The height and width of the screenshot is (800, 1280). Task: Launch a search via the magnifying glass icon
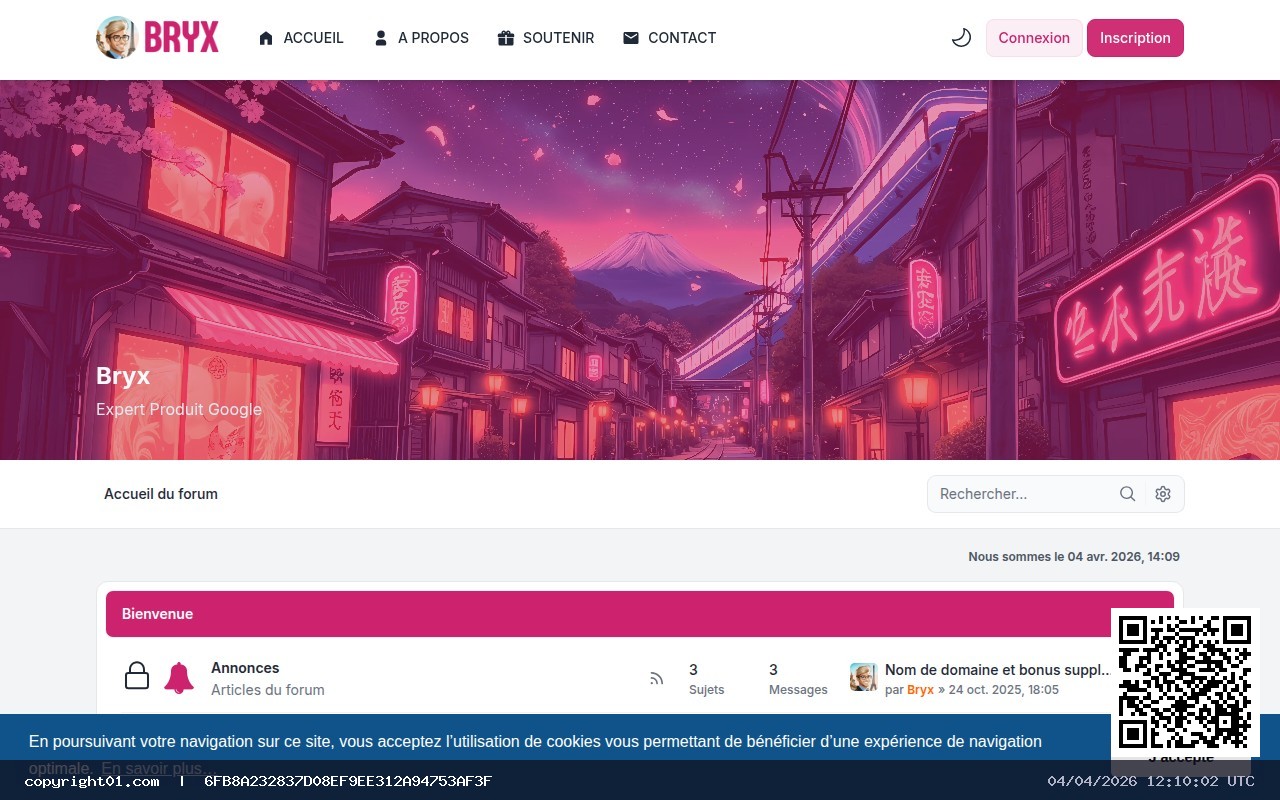1127,493
